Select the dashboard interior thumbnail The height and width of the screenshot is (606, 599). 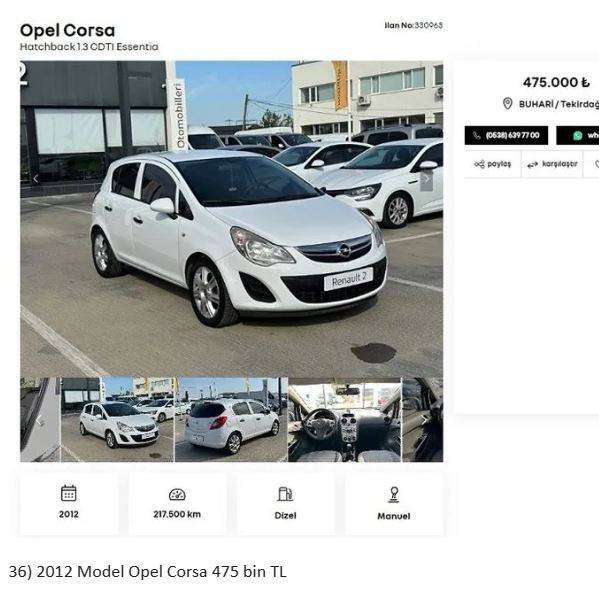pos(344,420)
